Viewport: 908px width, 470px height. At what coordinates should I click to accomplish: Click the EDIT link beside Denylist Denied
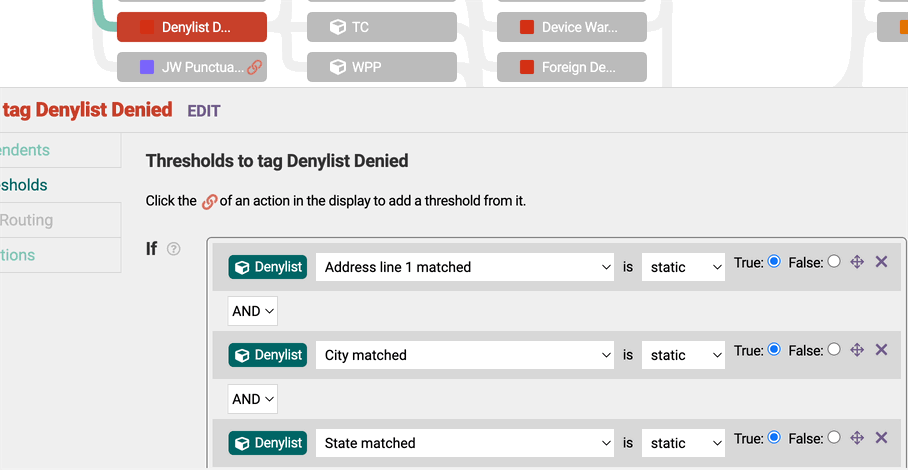(x=204, y=111)
